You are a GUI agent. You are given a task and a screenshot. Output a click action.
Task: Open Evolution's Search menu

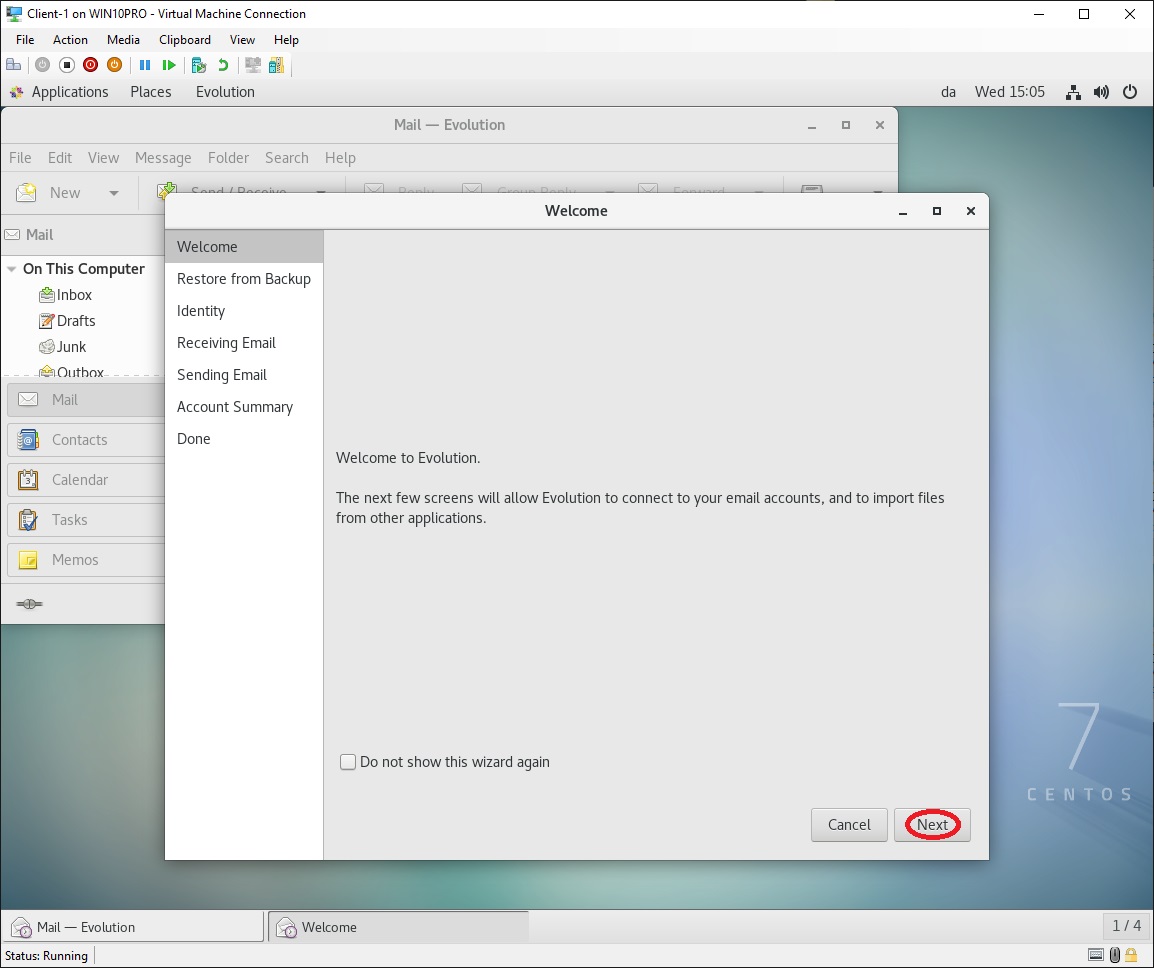click(x=286, y=158)
